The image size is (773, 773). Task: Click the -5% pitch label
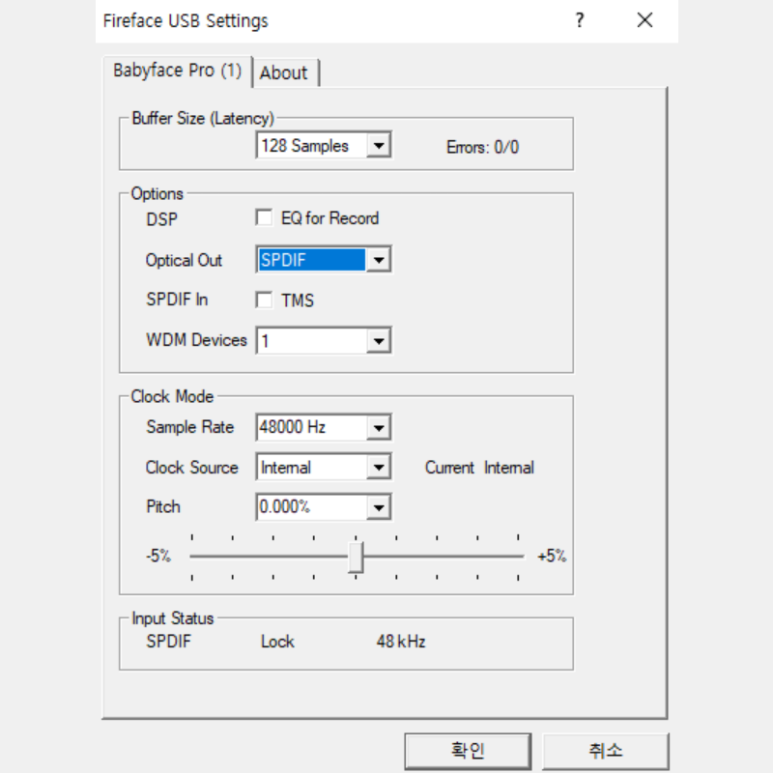pyautogui.click(x=158, y=556)
